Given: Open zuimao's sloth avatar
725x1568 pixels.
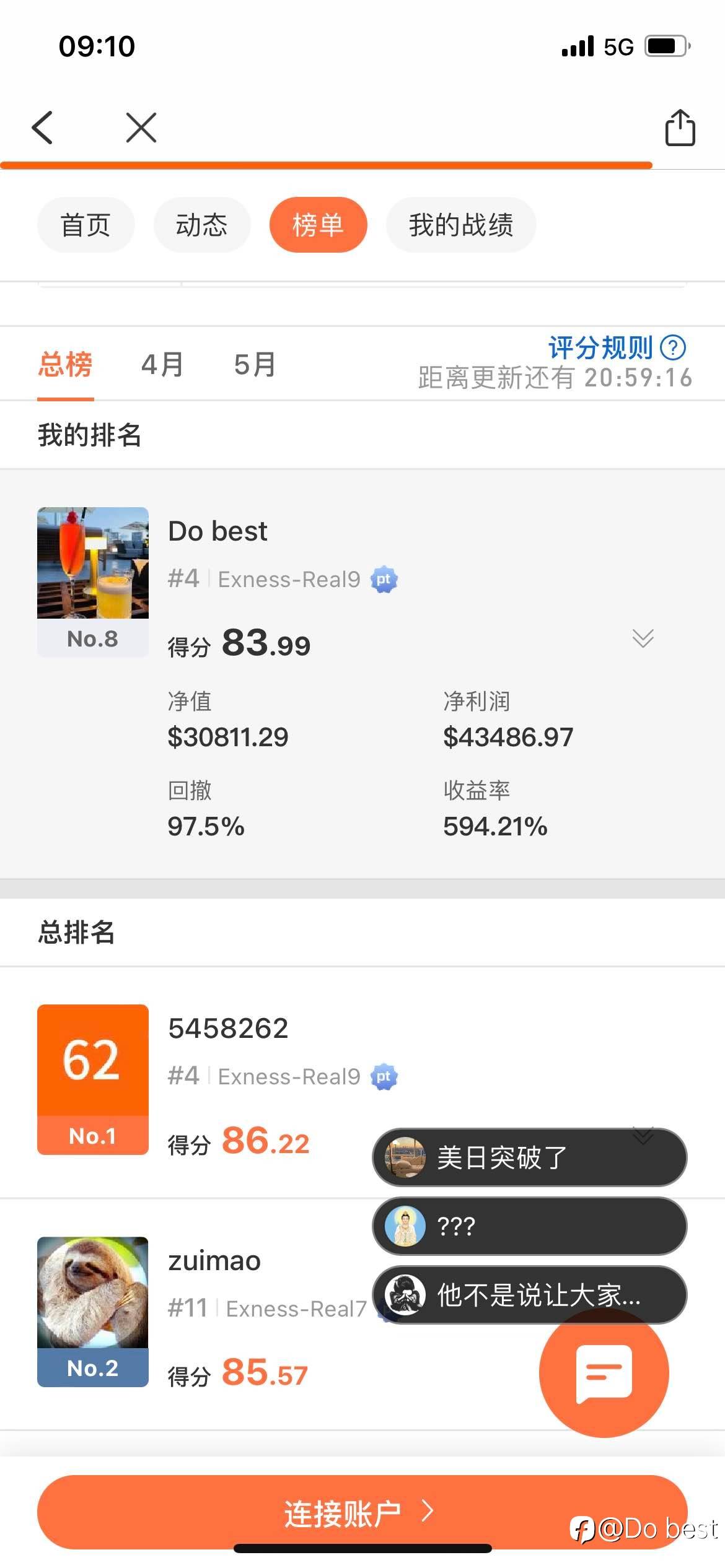Looking at the screenshot, I should click(93, 1292).
